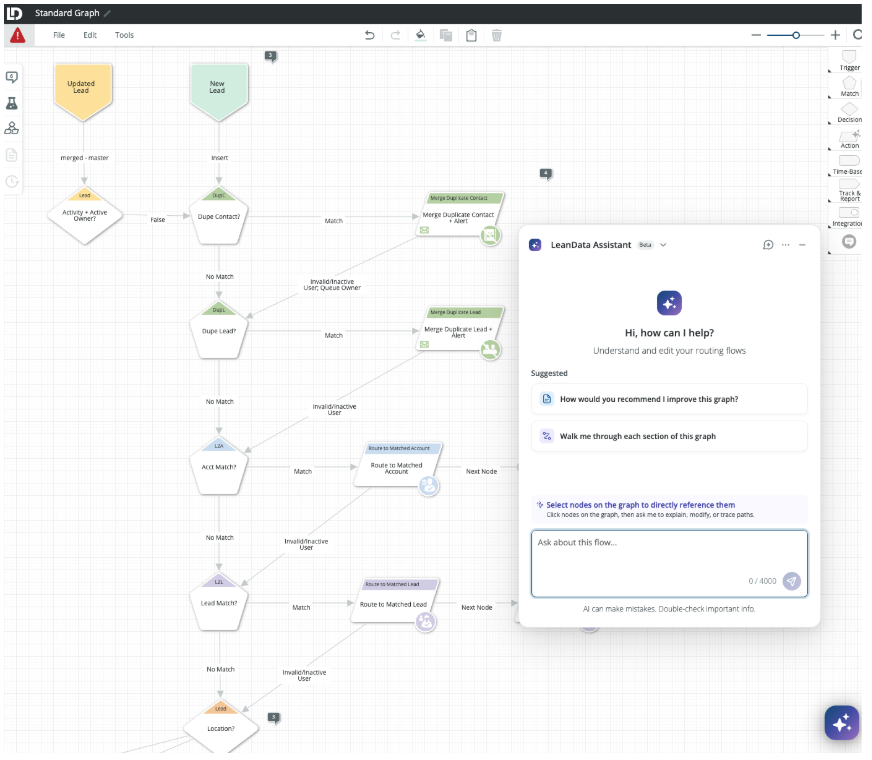Minimize the LeanData Assistant panel

tap(802, 245)
